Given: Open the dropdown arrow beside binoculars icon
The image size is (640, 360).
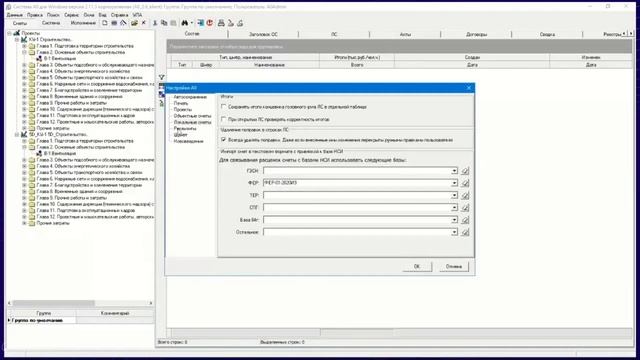Looking at the screenshot, I should click(191, 23).
